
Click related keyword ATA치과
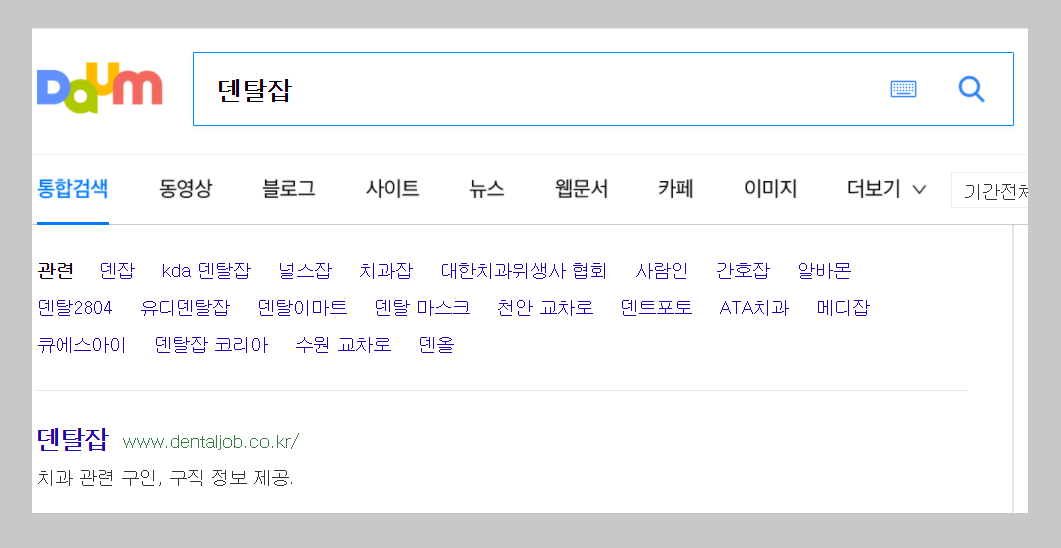(x=754, y=308)
